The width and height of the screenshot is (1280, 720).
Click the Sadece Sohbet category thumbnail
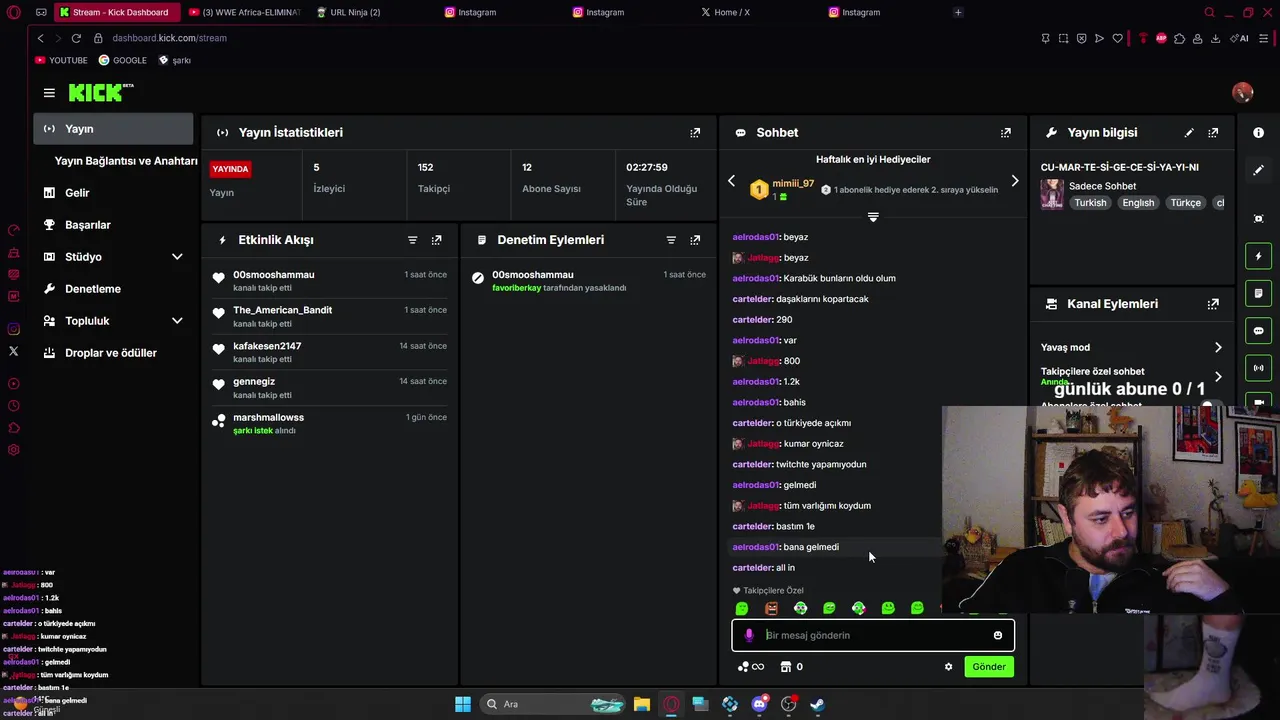pyautogui.click(x=1052, y=194)
